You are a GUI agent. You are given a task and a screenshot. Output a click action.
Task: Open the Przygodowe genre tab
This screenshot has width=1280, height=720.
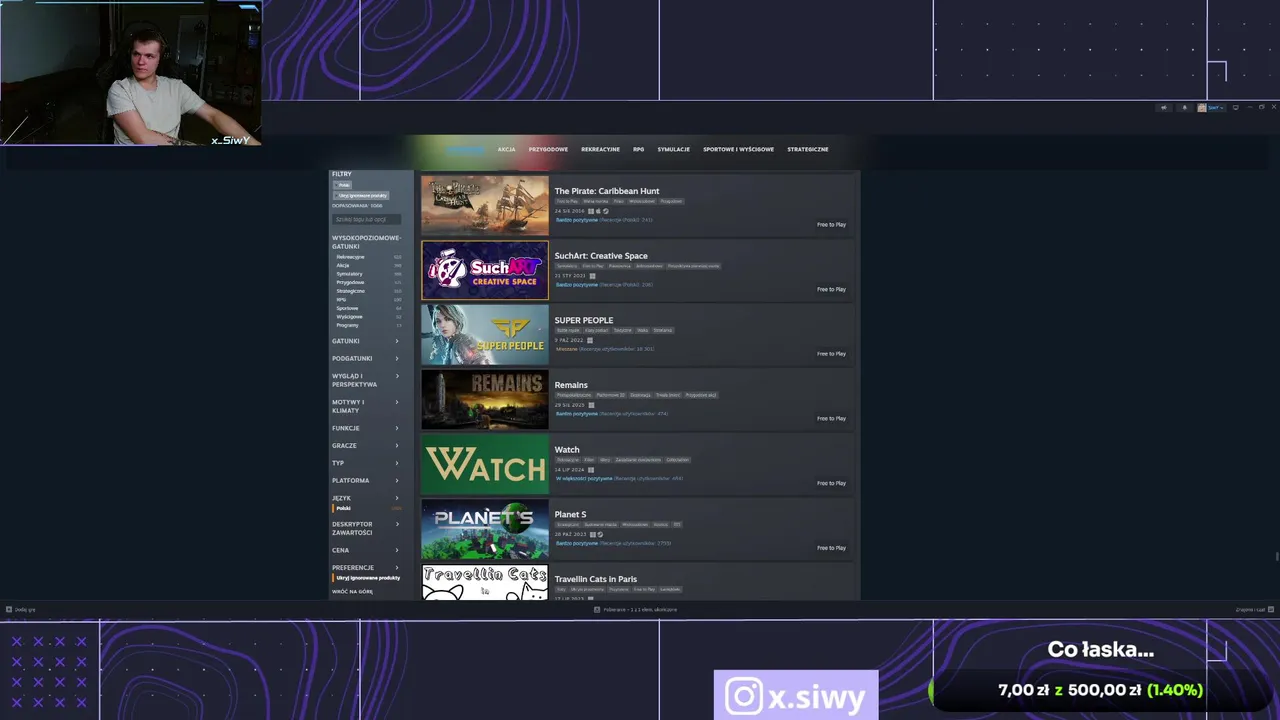[x=548, y=149]
